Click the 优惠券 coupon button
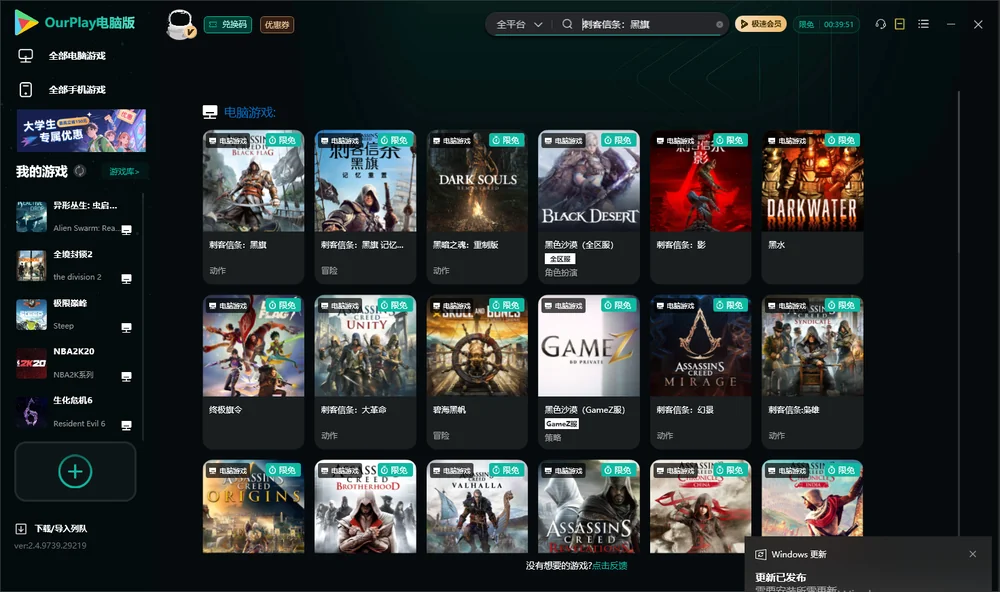 [277, 24]
